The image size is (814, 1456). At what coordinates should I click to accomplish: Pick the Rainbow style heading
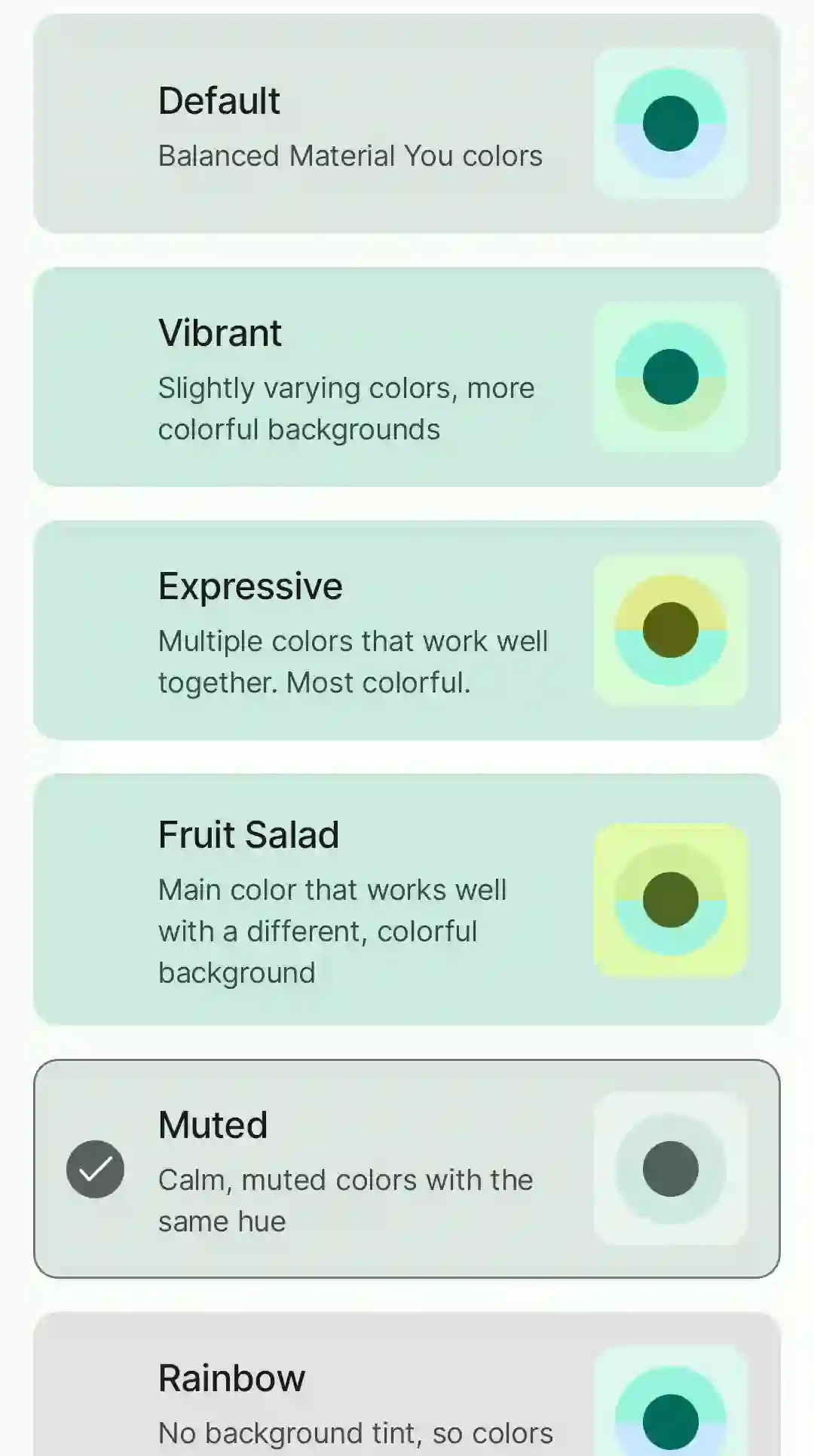[x=231, y=1378]
